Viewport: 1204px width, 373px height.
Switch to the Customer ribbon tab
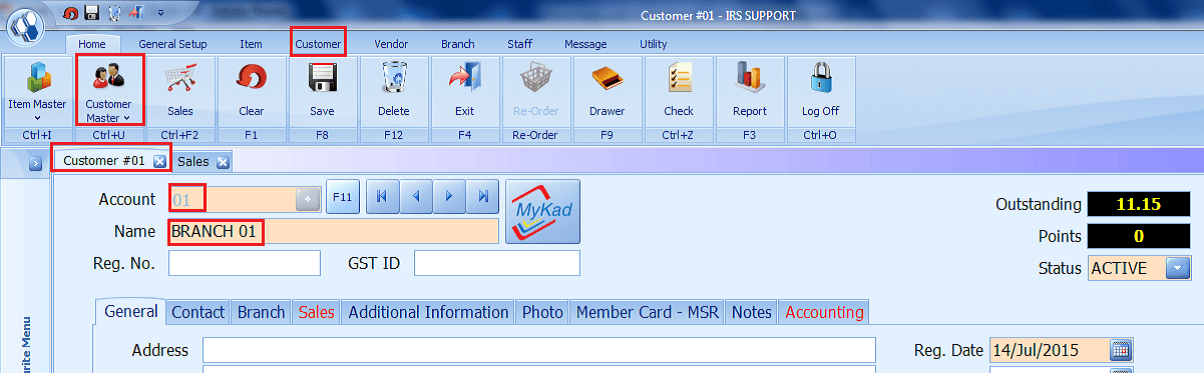tap(318, 44)
